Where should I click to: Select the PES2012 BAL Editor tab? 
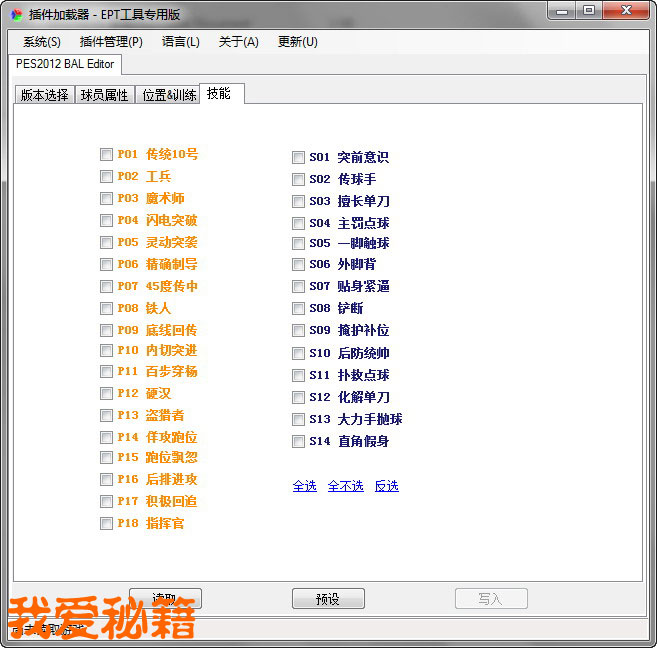coord(65,64)
